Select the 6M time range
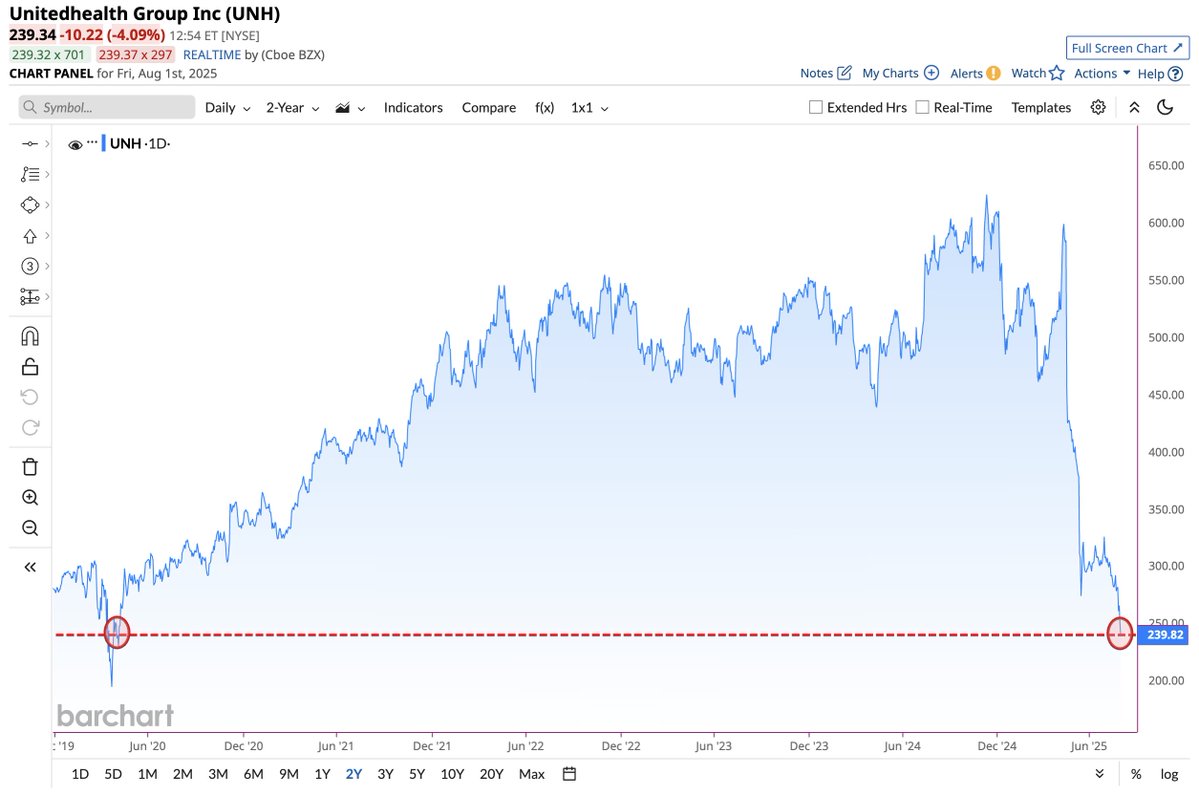Image resolution: width=1199 pixels, height=796 pixels. click(253, 775)
